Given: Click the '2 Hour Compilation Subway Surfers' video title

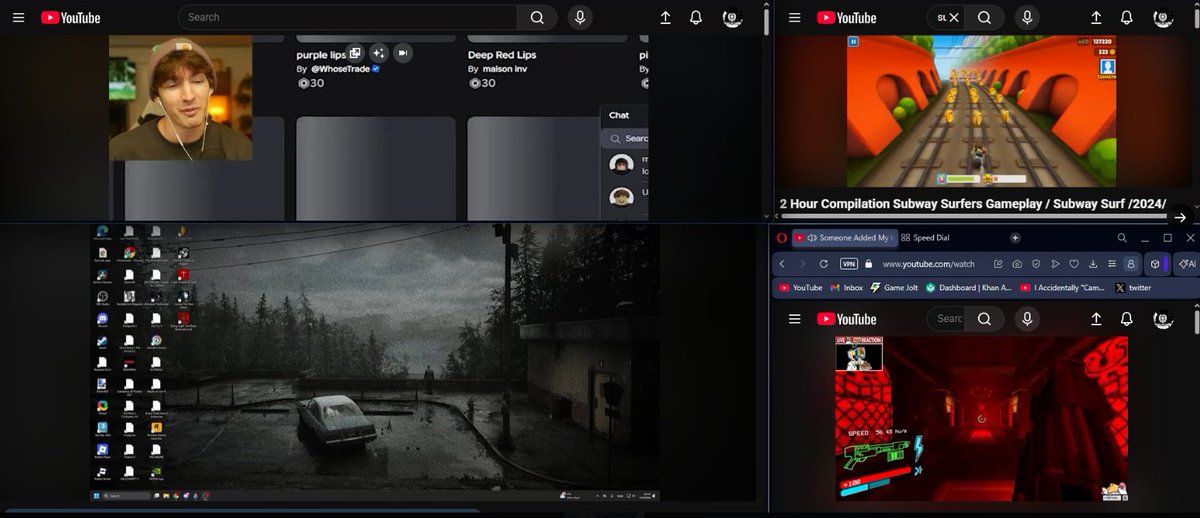Looking at the screenshot, I should [x=973, y=203].
